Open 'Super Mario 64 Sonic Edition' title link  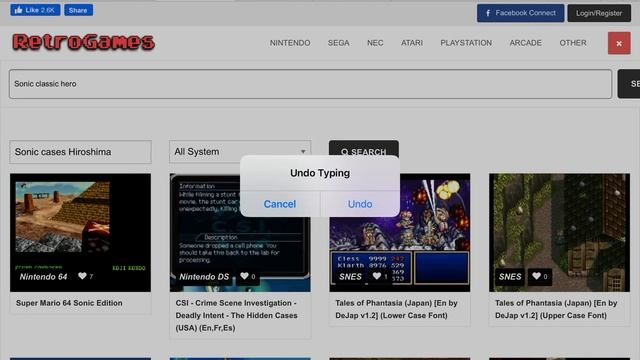tap(69, 303)
